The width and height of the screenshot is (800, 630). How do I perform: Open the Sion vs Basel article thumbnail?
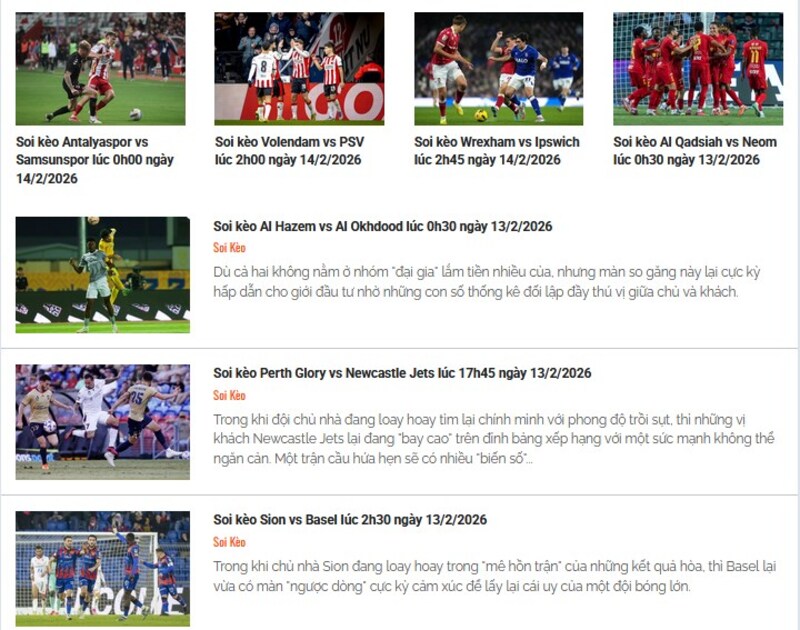click(103, 569)
